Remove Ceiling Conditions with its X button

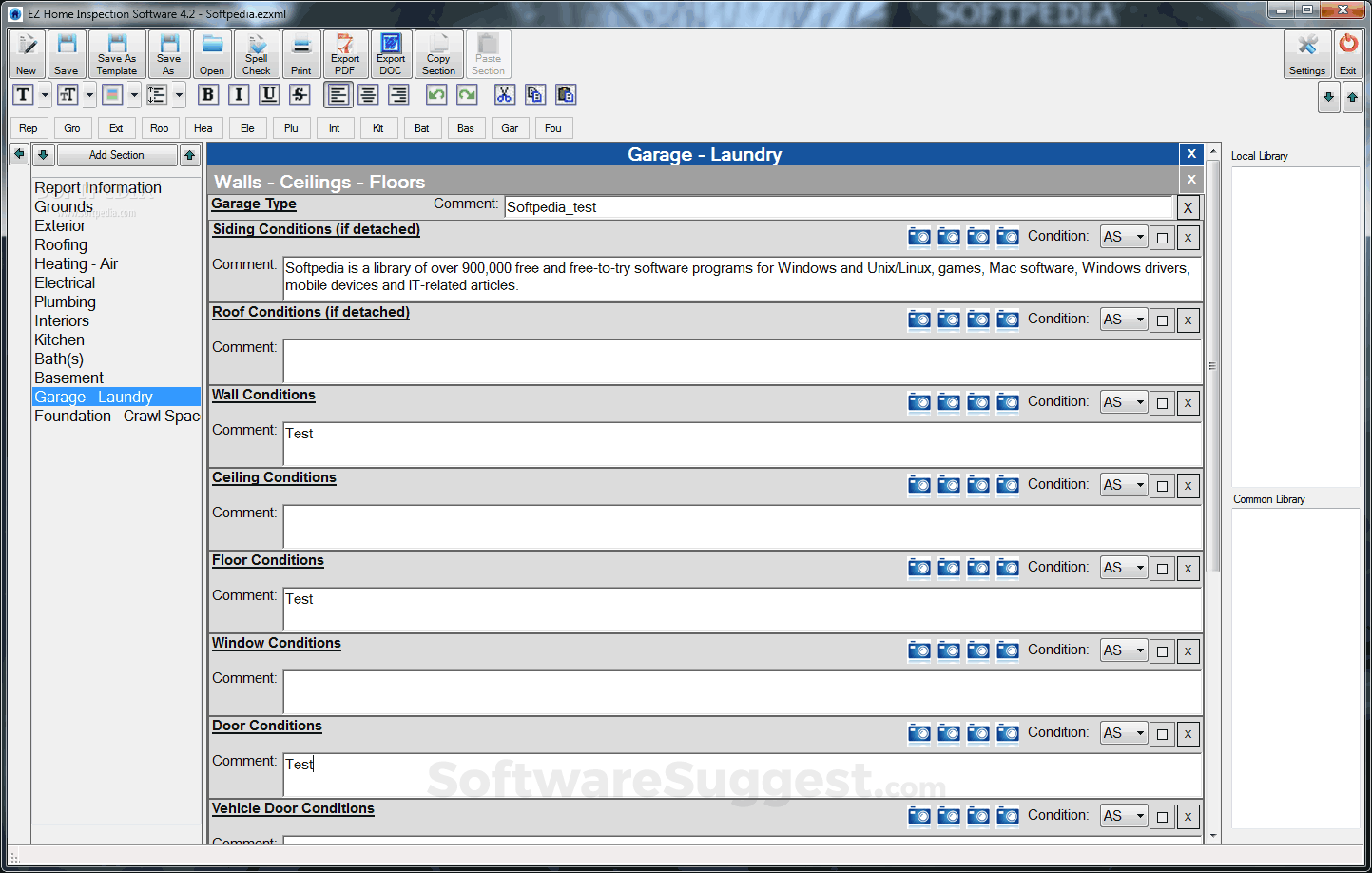pos(1188,486)
